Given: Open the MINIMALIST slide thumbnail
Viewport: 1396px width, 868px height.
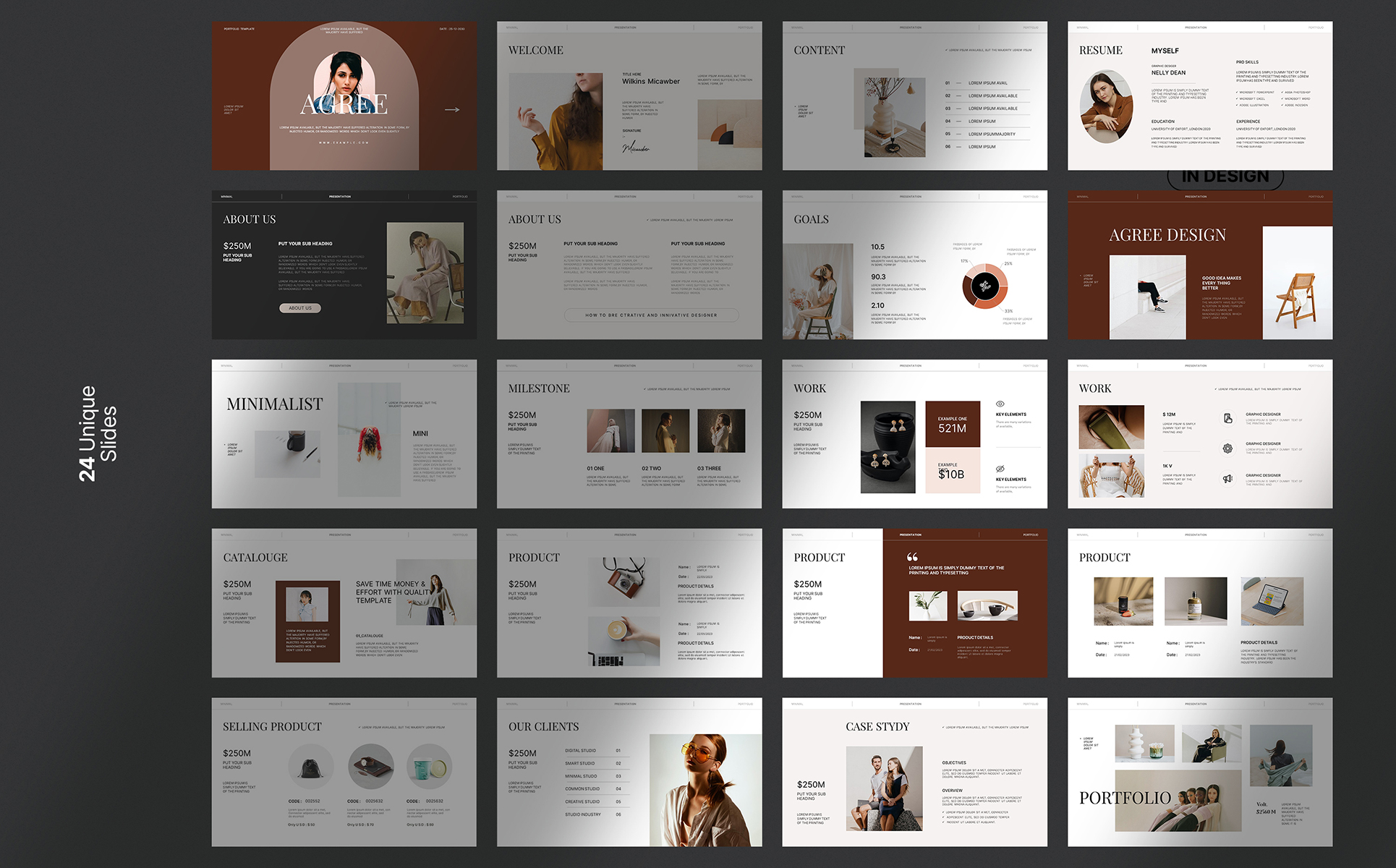Looking at the screenshot, I should pos(344,434).
